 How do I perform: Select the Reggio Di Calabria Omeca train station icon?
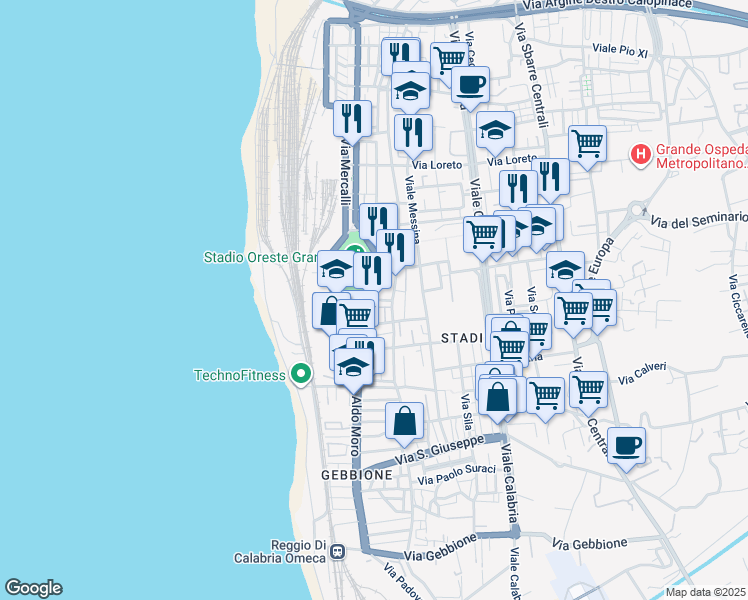click(339, 551)
